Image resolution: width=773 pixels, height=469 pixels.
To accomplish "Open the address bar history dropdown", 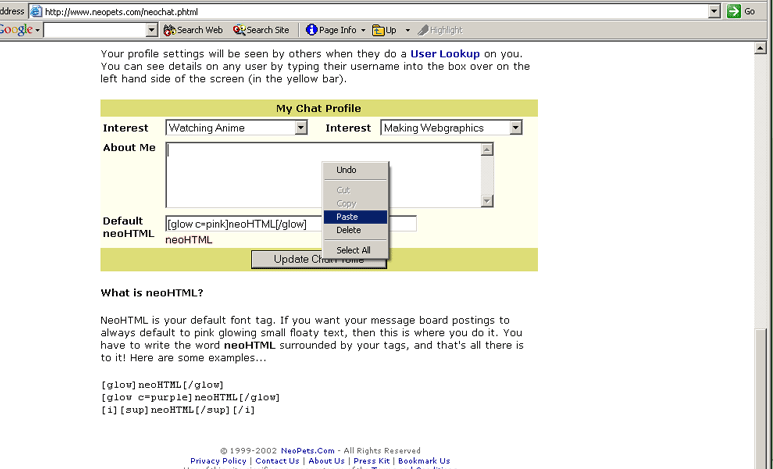I will (714, 11).
